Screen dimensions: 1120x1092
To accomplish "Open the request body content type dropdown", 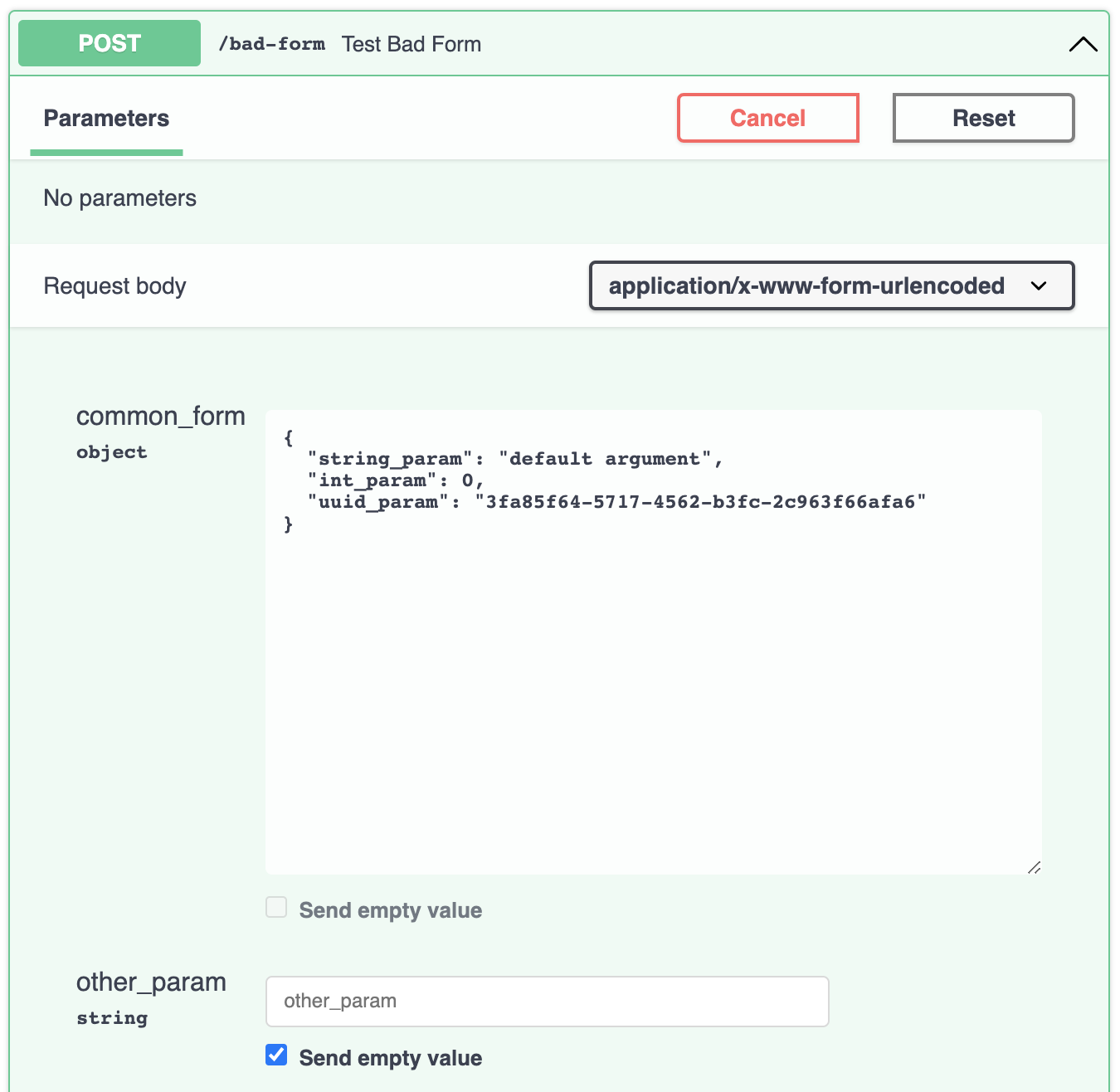I will [x=831, y=285].
